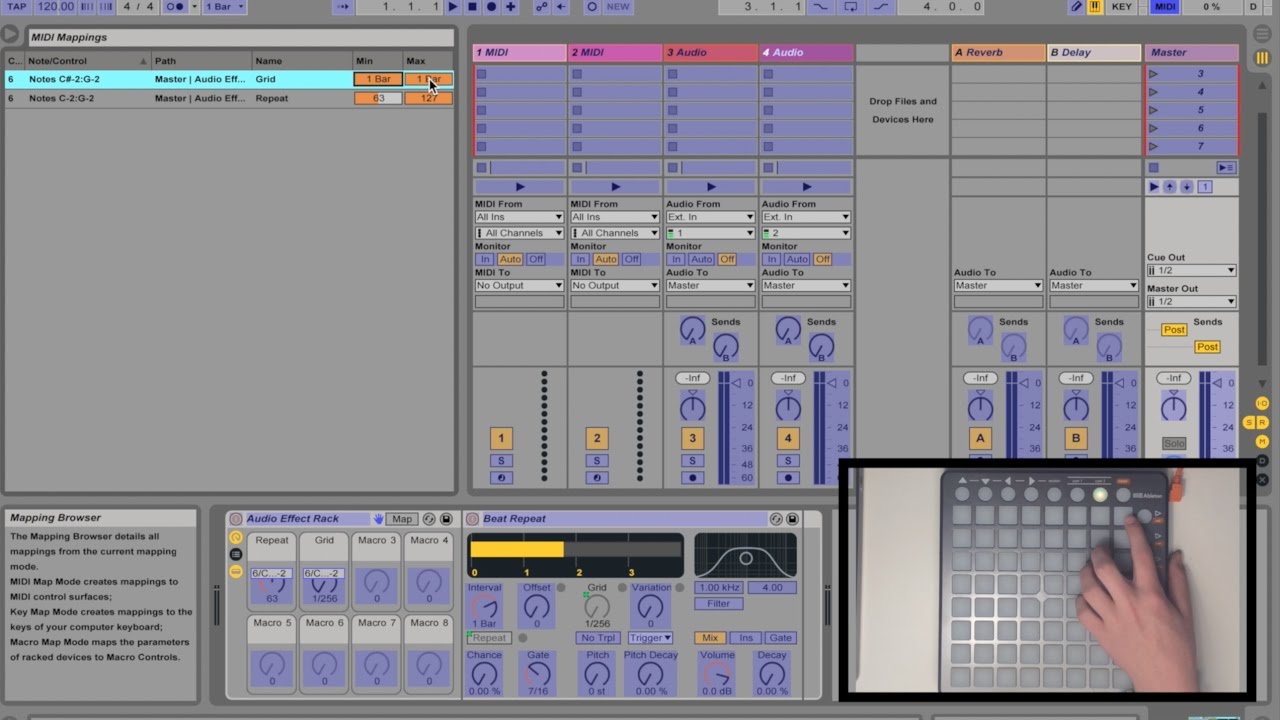Click the Beat Repeat Interval knob

pyautogui.click(x=485, y=606)
